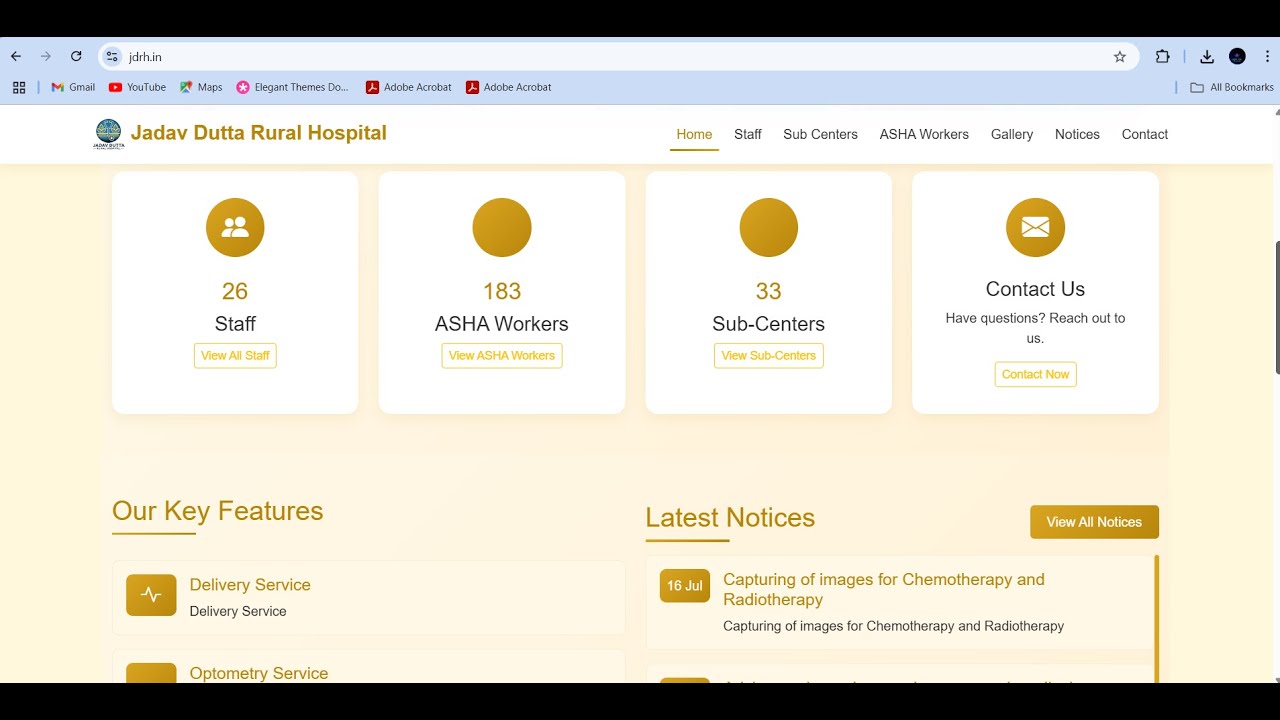Click the Sub-Centers count 33
Viewport: 1280px width, 720px height.
click(x=768, y=291)
